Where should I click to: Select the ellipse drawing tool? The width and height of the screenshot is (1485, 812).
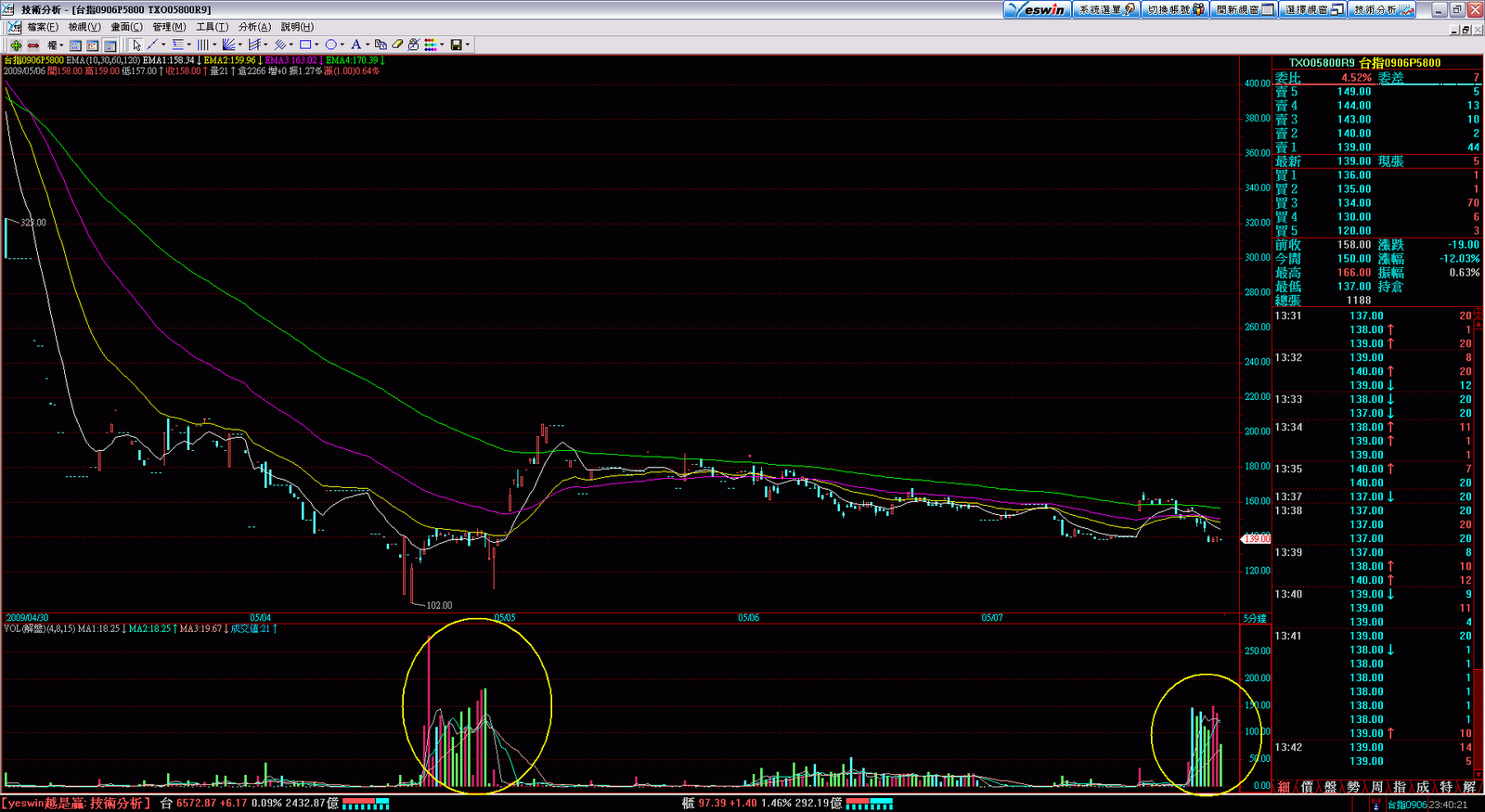point(330,45)
